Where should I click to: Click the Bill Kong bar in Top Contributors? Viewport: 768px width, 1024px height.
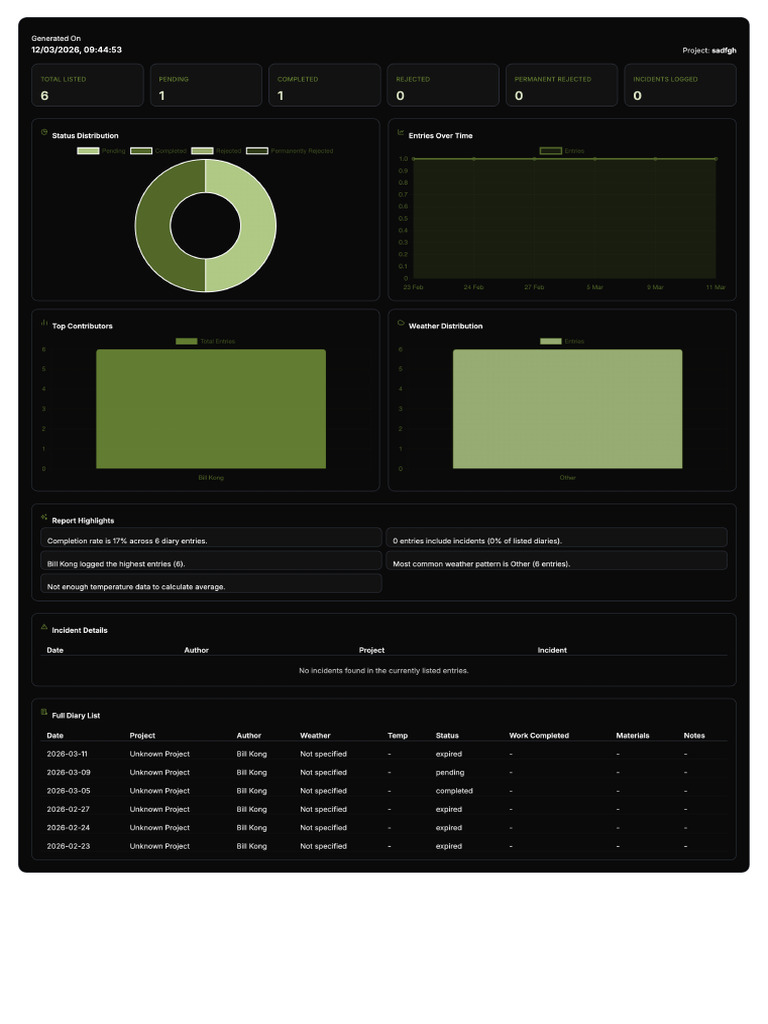[x=211, y=409]
